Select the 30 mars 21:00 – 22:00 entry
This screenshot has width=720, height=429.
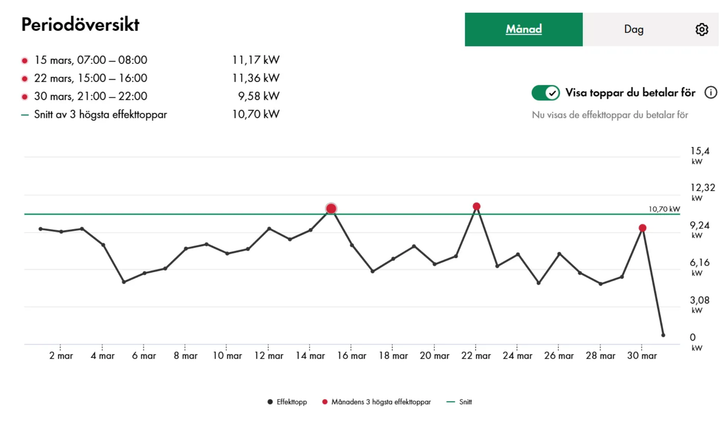click(90, 96)
